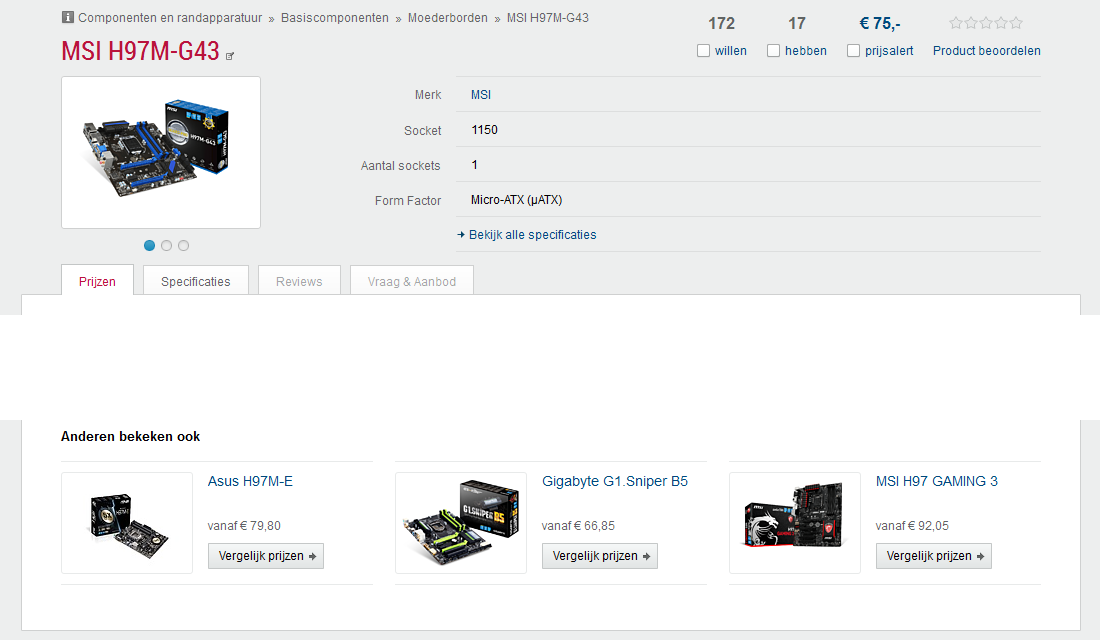1100x640 pixels.
Task: Open the MSI brand link
Action: 481,95
